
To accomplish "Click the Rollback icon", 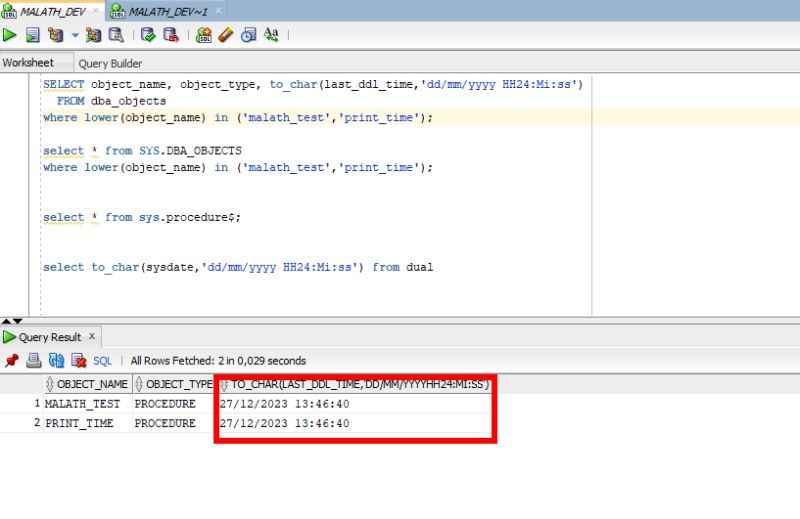I will [171, 35].
